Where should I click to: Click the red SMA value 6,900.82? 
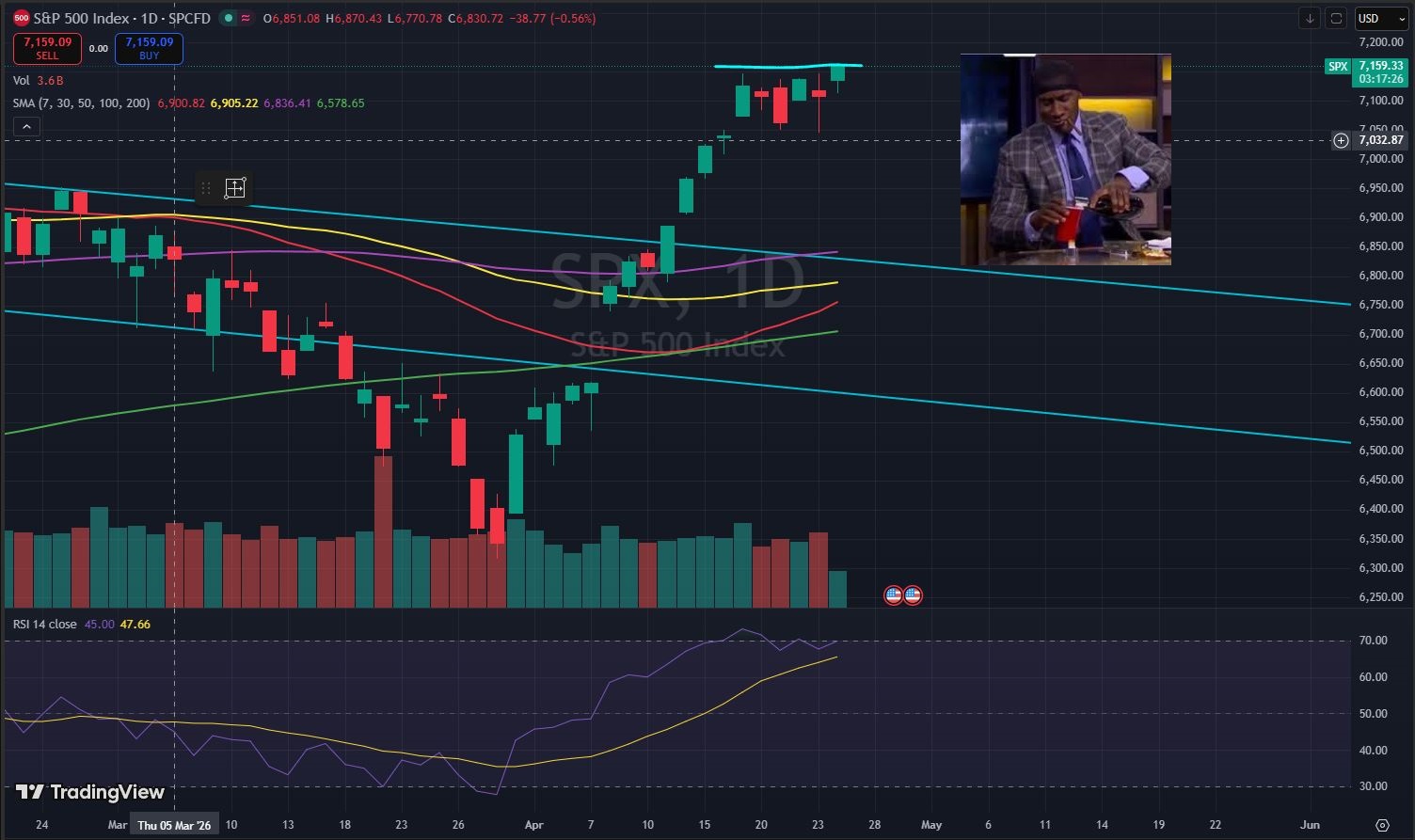pos(181,103)
